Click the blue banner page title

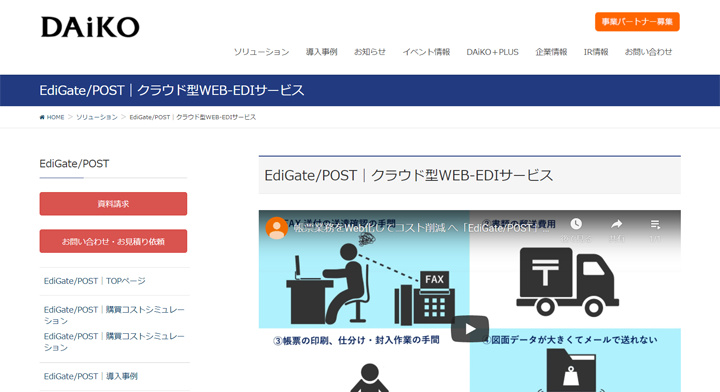click(x=172, y=90)
